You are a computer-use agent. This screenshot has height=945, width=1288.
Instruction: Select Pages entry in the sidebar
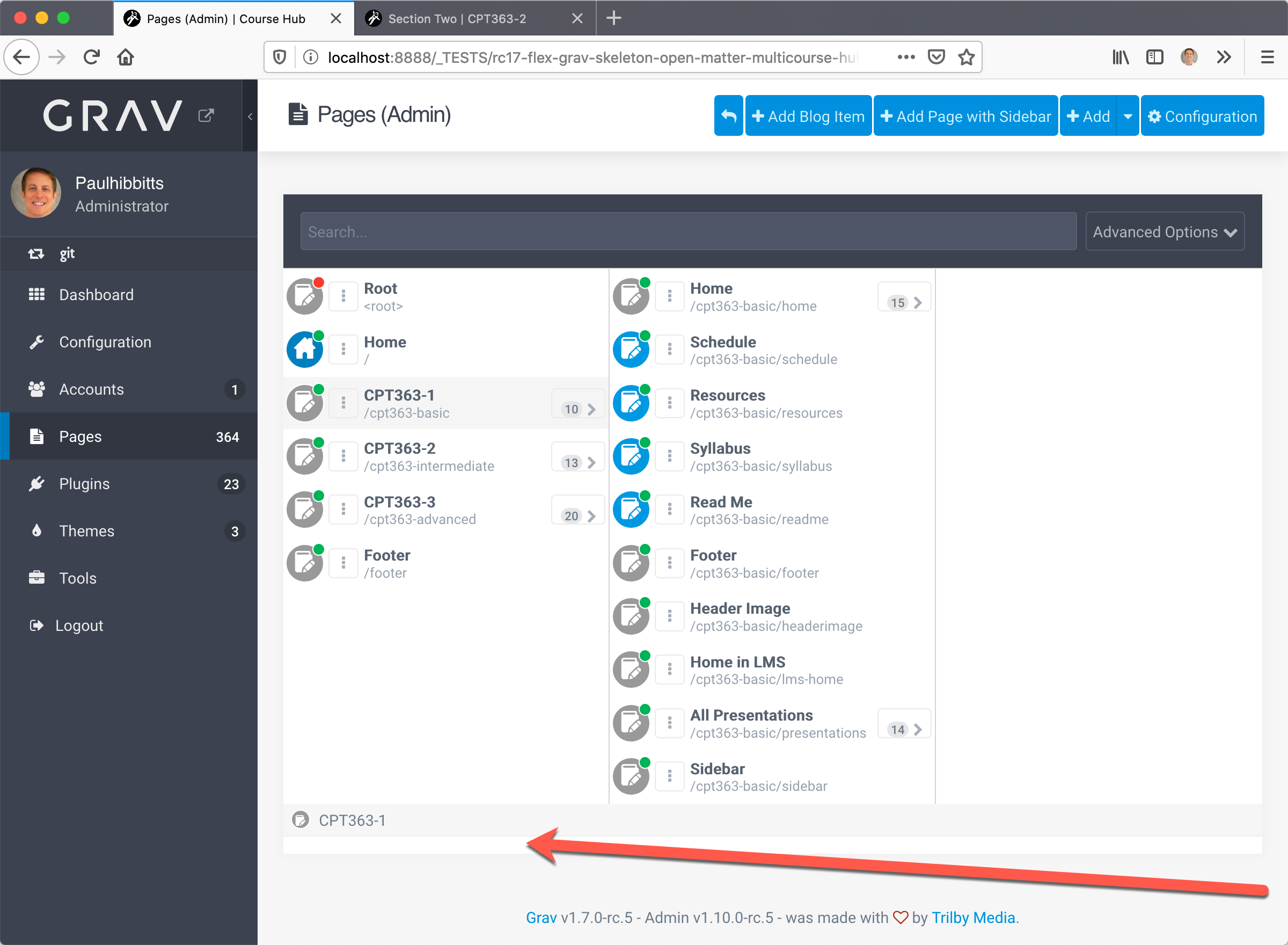pos(80,436)
